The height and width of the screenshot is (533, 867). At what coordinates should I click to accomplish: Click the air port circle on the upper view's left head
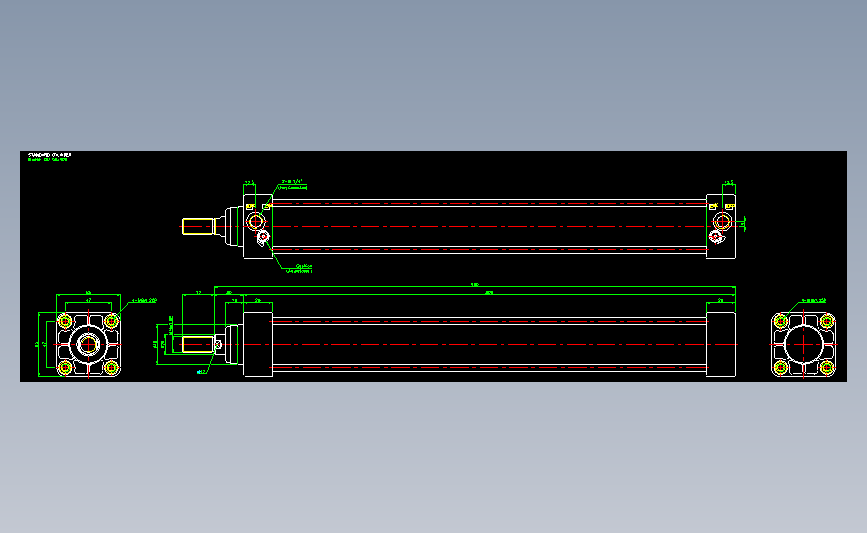pyautogui.click(x=255, y=222)
